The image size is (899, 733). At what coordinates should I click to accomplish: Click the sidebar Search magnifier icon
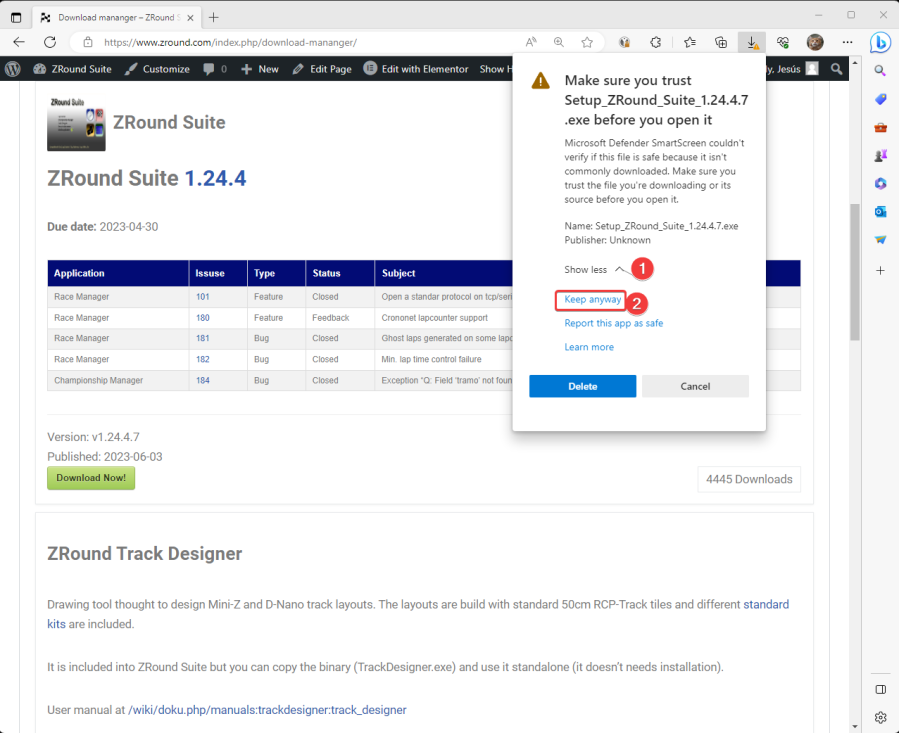(880, 71)
